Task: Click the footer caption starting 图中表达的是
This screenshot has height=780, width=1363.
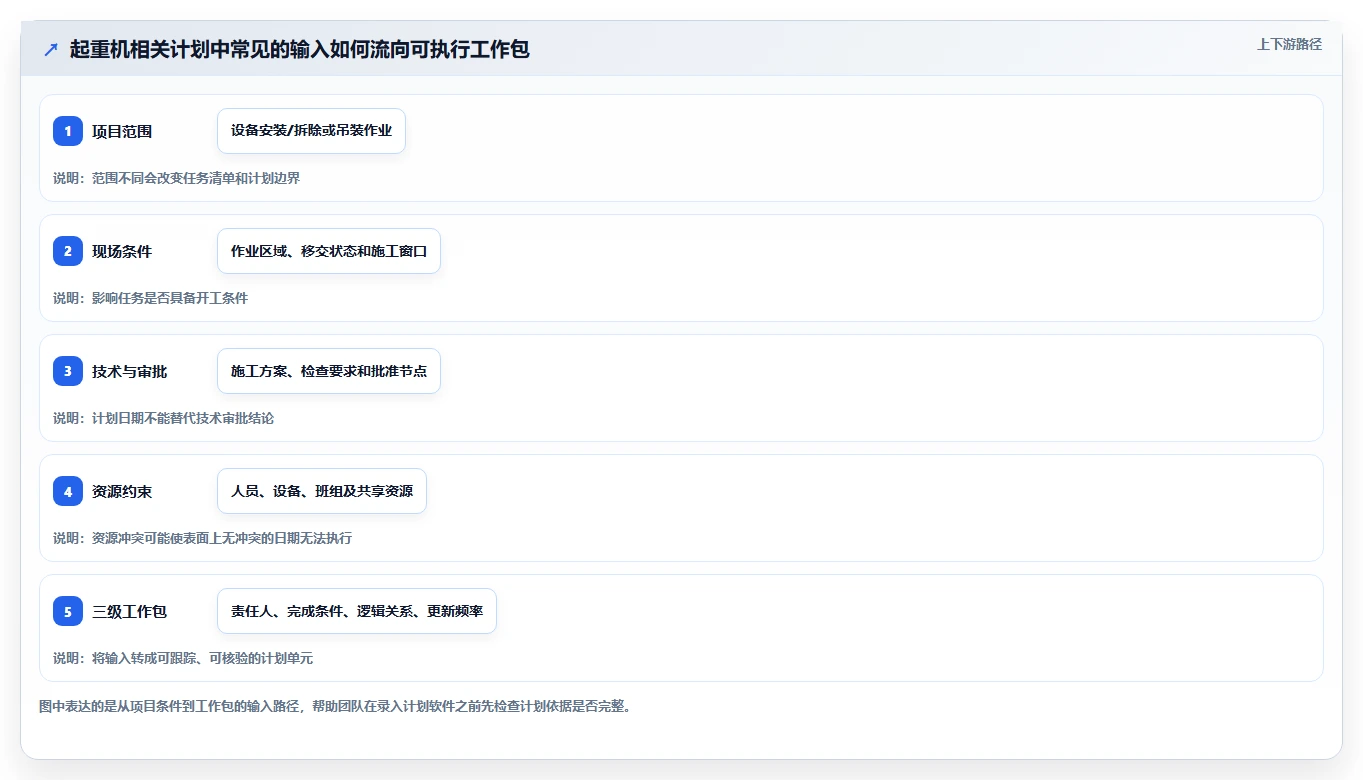Action: tap(335, 706)
